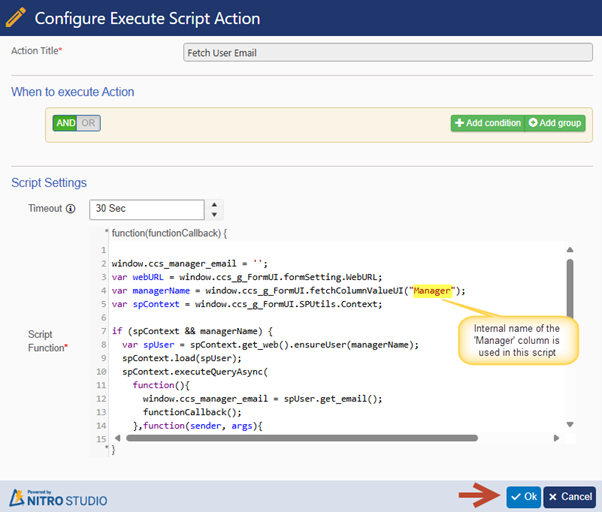
Task: Click horizontal scroll left arrow
Action: point(117,438)
